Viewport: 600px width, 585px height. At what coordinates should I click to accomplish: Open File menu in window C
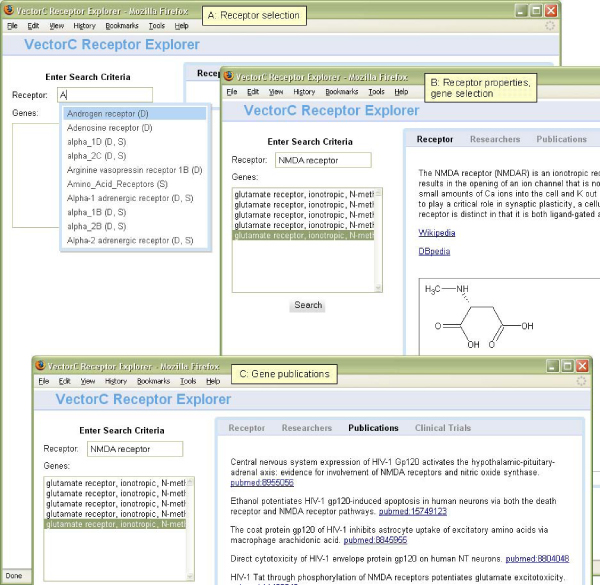(44, 381)
